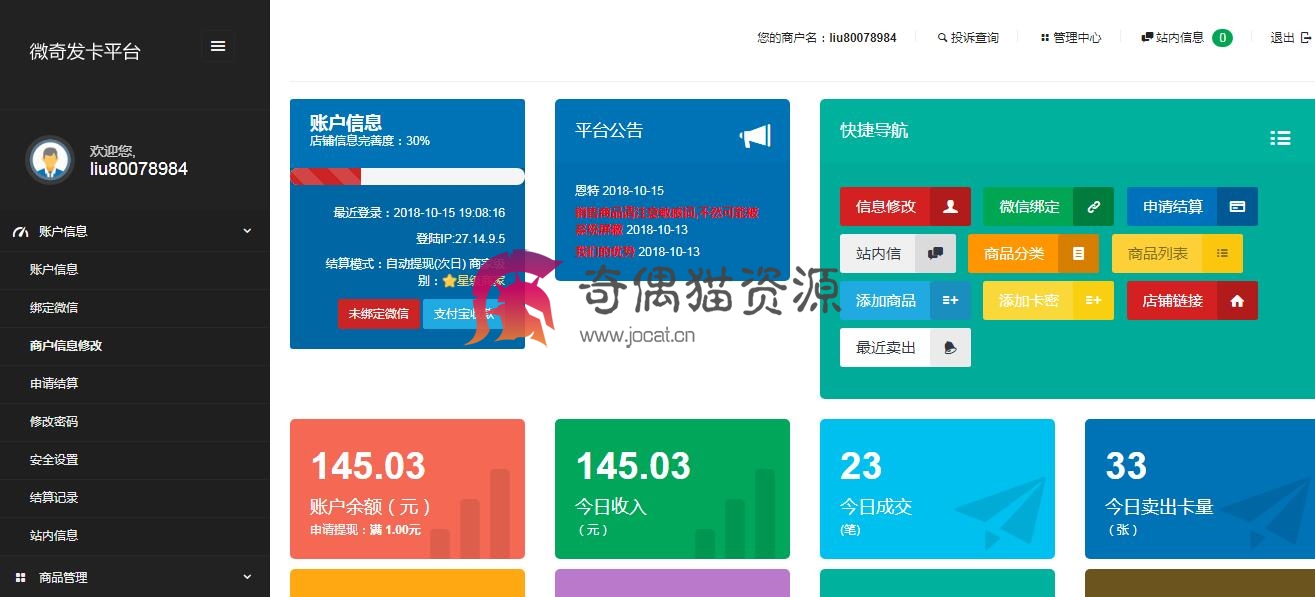The width and height of the screenshot is (1315, 597).
Task: Click the green message count badge
Action: point(1222,38)
